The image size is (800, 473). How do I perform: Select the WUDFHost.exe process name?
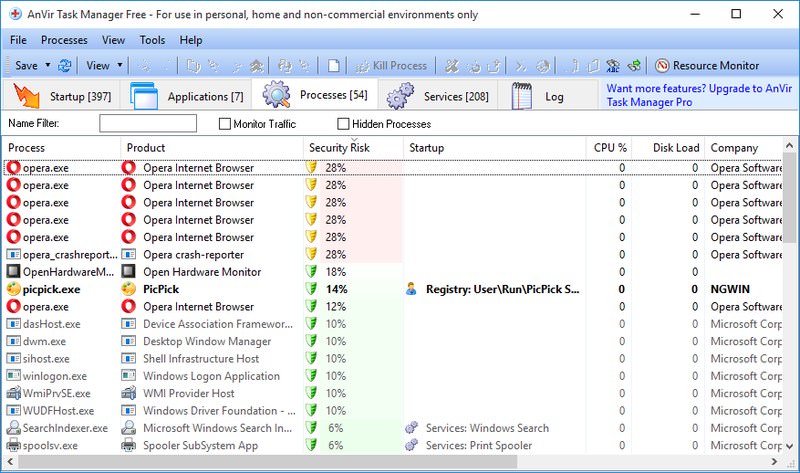click(58, 411)
